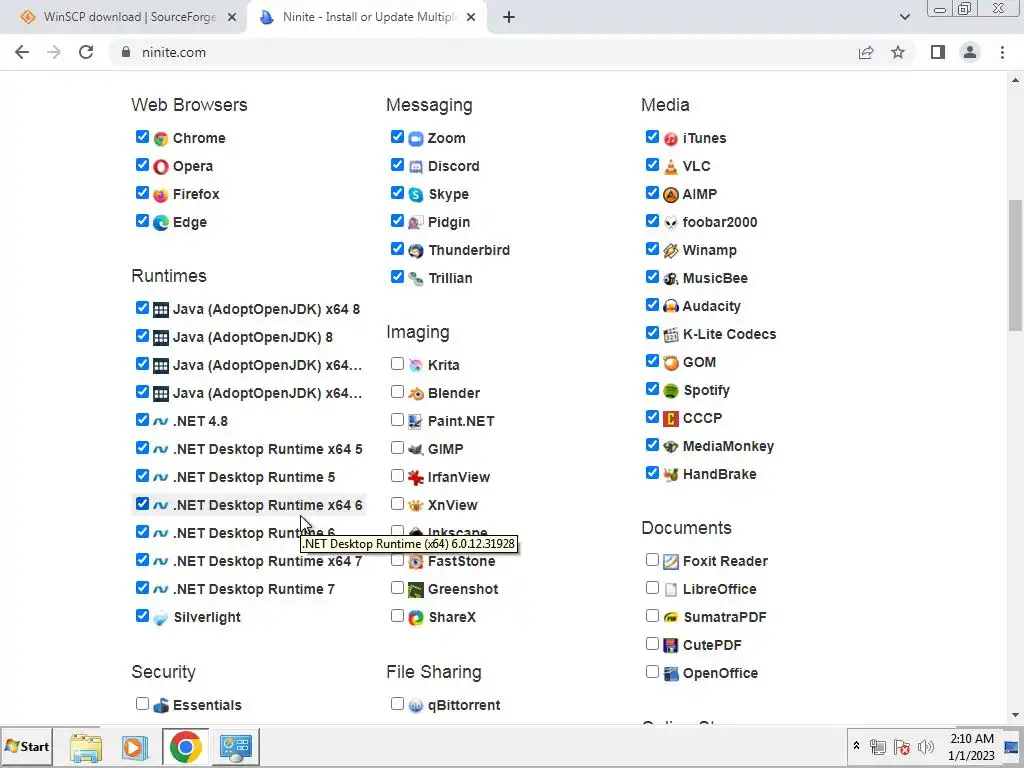Viewport: 1024px width, 768px height.
Task: Go back to the previous page
Action: tap(22, 52)
